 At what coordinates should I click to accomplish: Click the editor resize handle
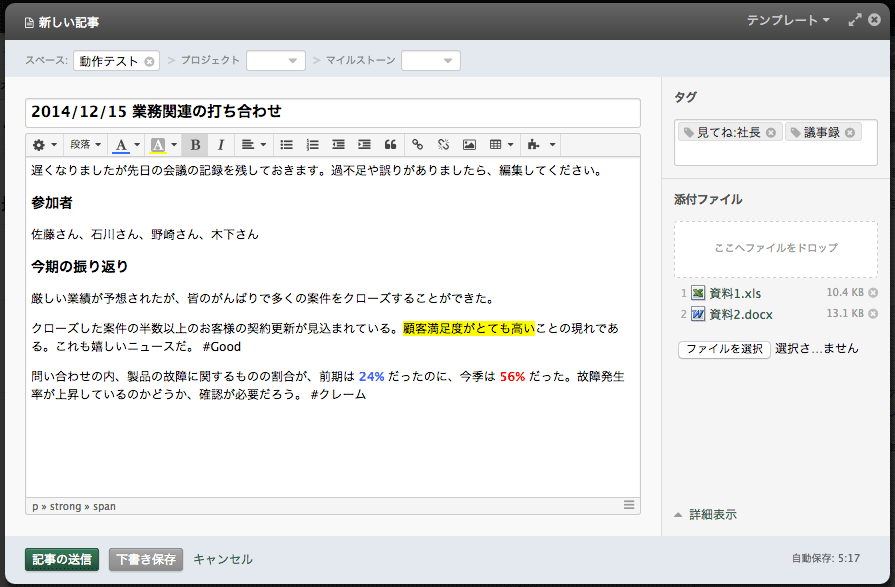coord(628,505)
